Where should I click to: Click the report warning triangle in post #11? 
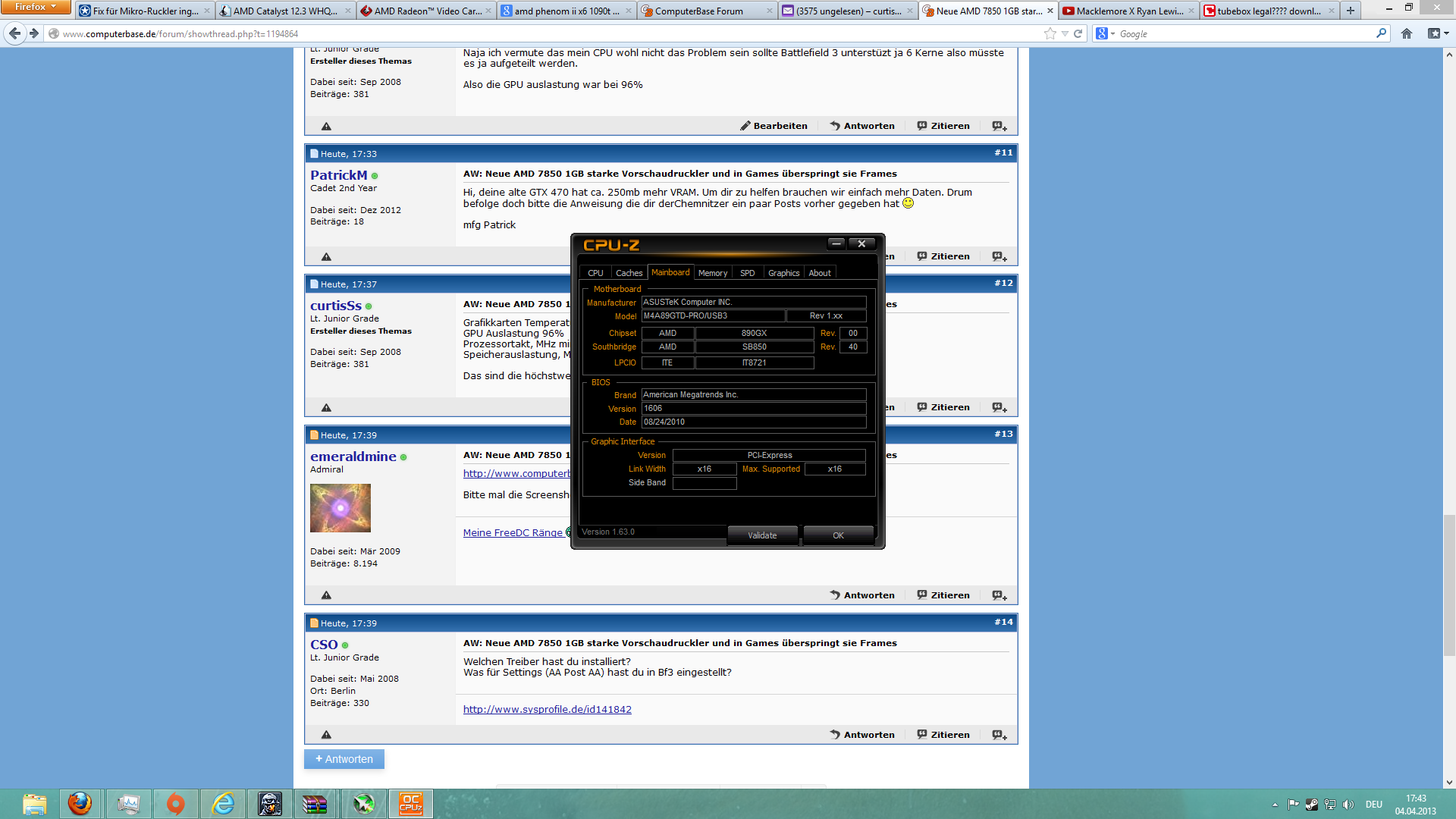click(326, 256)
